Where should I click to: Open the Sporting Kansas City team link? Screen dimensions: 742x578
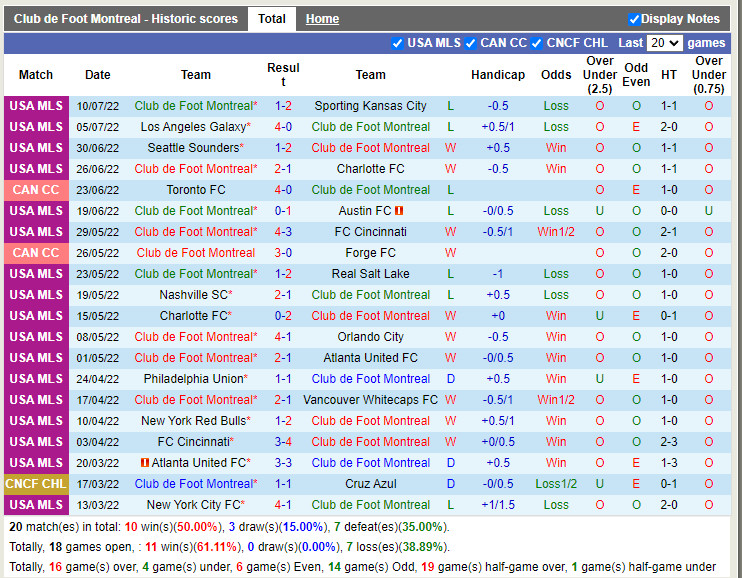pos(370,106)
